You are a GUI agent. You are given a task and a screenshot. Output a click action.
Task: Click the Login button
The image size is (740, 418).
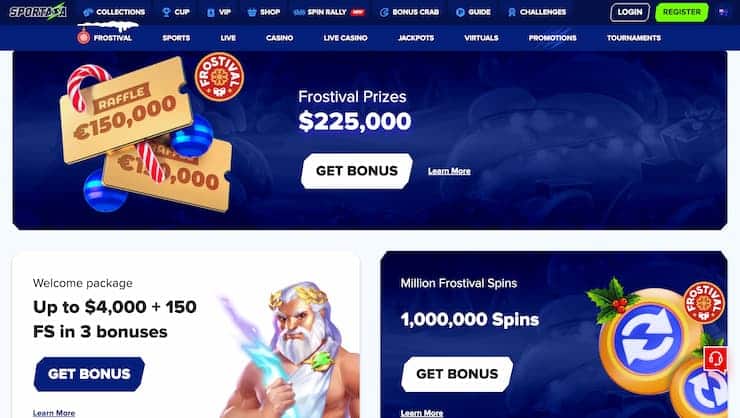coord(630,12)
